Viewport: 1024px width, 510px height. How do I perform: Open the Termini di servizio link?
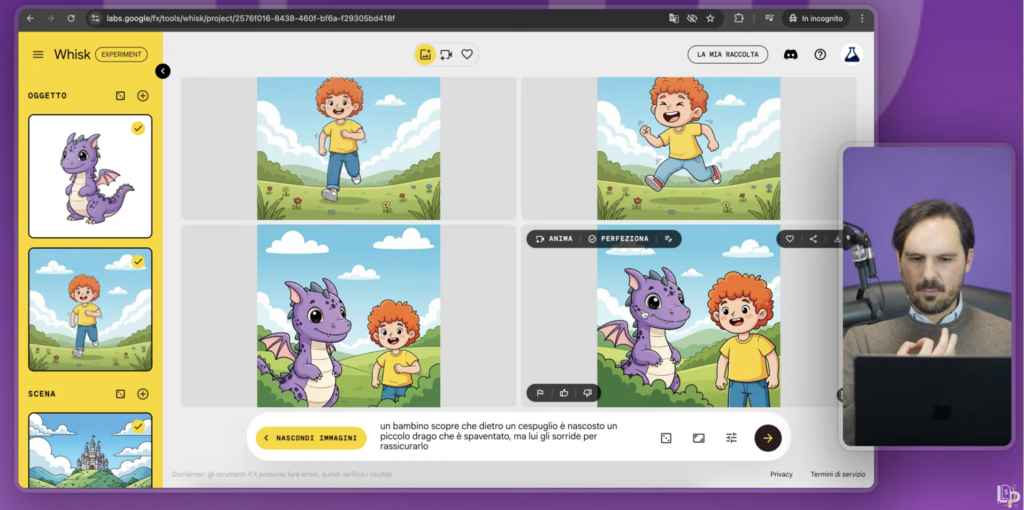coord(838,475)
